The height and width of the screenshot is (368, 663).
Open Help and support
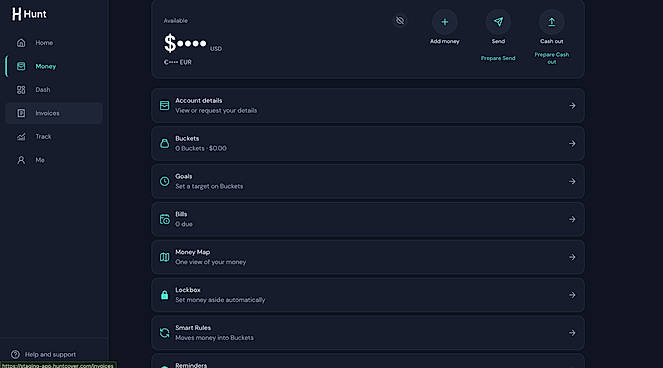tap(50, 354)
